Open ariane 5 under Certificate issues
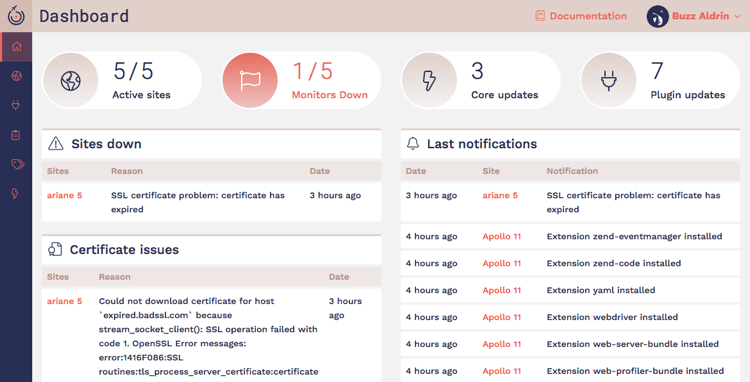The width and height of the screenshot is (750, 382). click(65, 301)
